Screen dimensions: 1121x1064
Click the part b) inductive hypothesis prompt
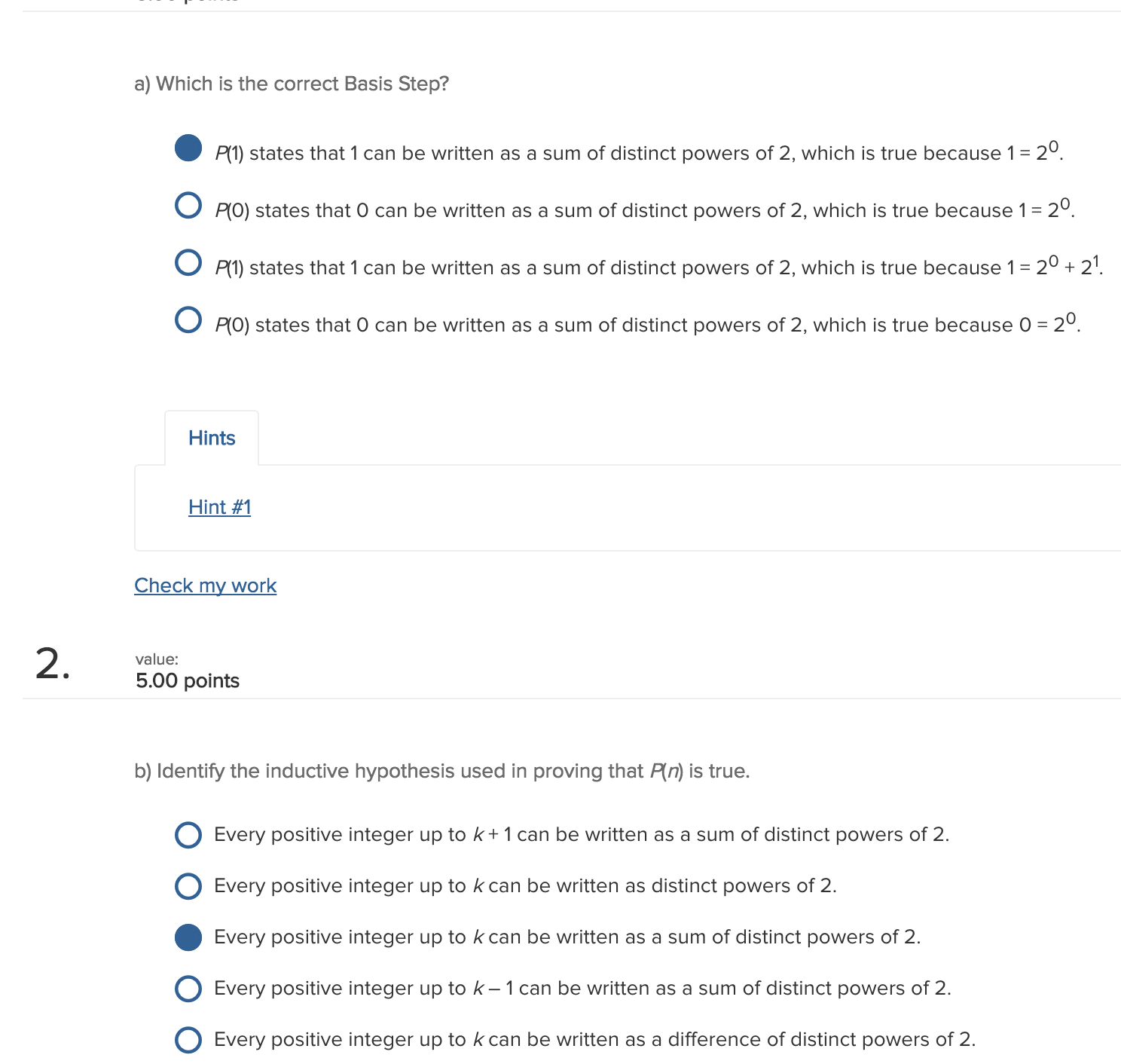click(x=441, y=770)
